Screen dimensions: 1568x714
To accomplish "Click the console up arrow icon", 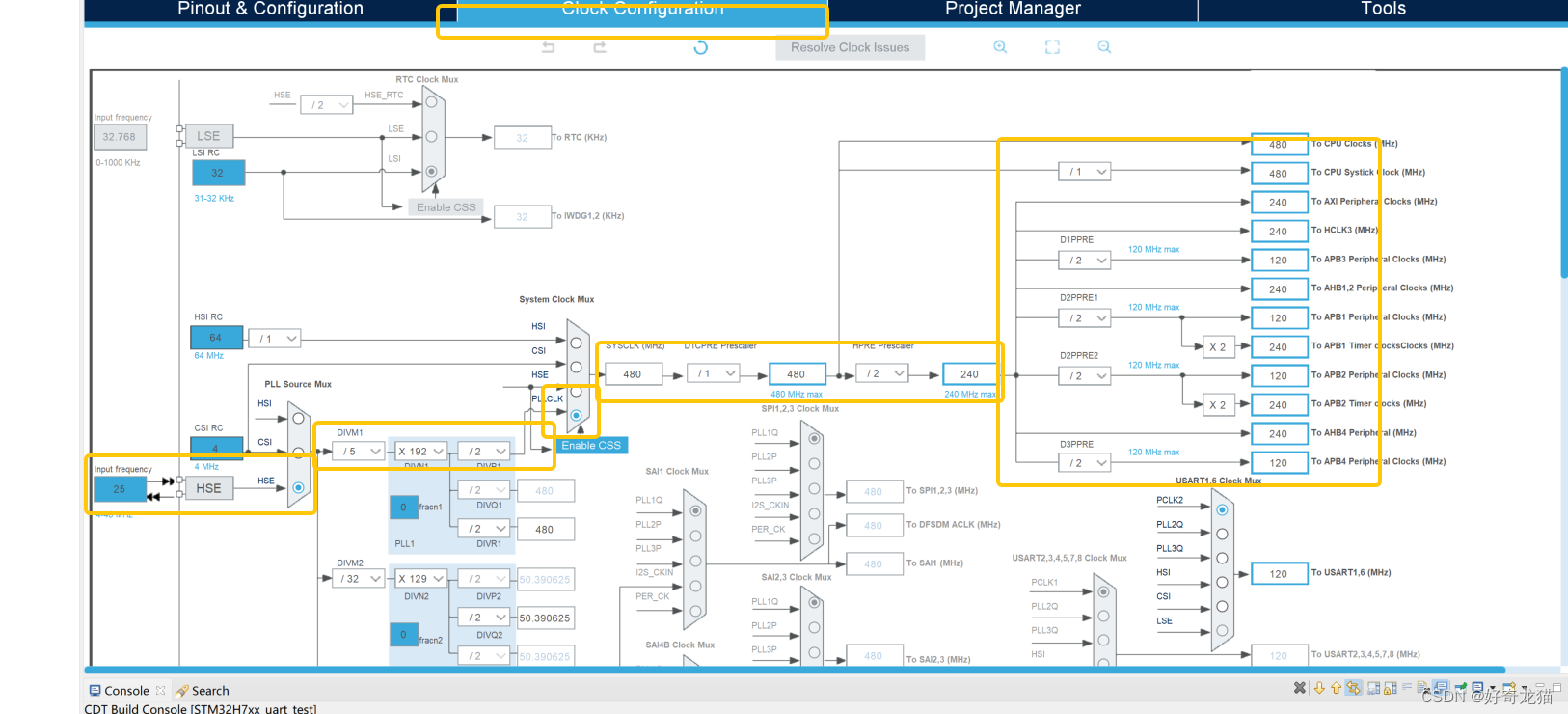I will 1336,688.
